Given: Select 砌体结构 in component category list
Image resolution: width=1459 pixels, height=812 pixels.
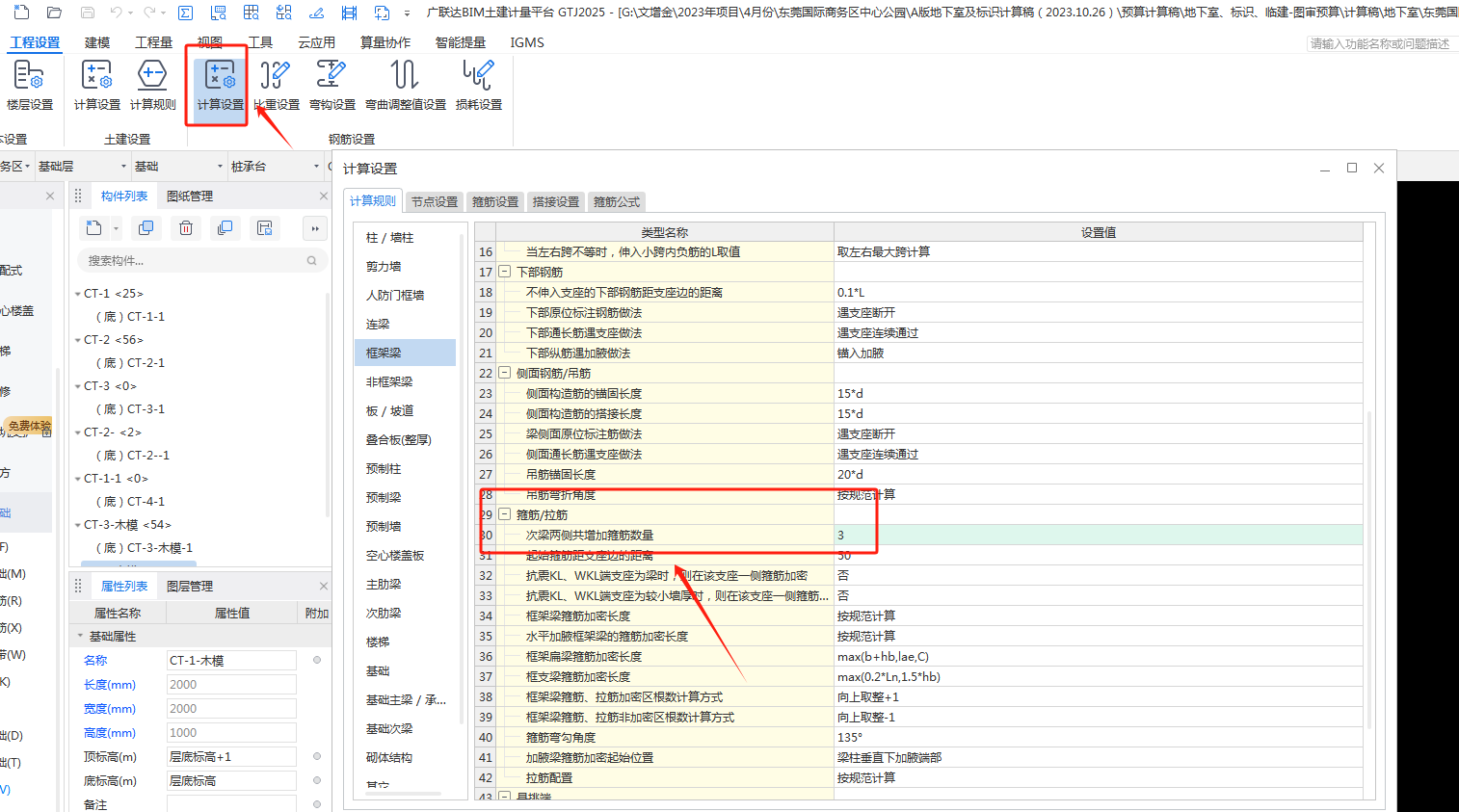Looking at the screenshot, I should tap(405, 757).
